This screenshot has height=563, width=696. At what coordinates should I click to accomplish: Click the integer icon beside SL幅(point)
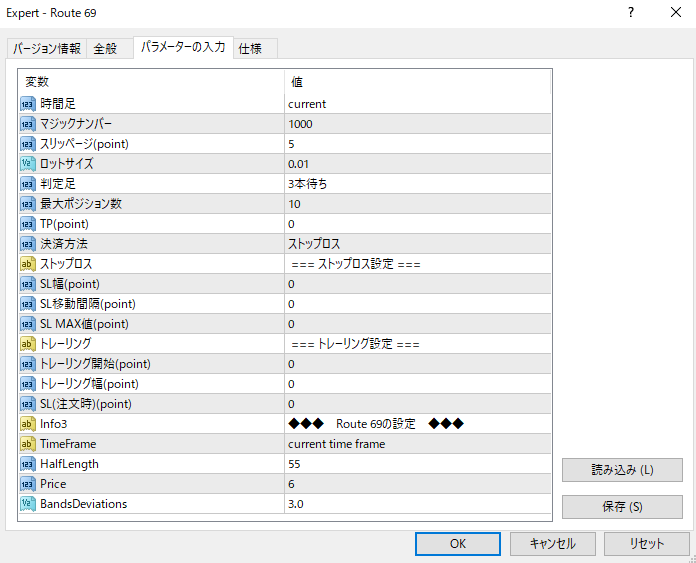[28, 284]
